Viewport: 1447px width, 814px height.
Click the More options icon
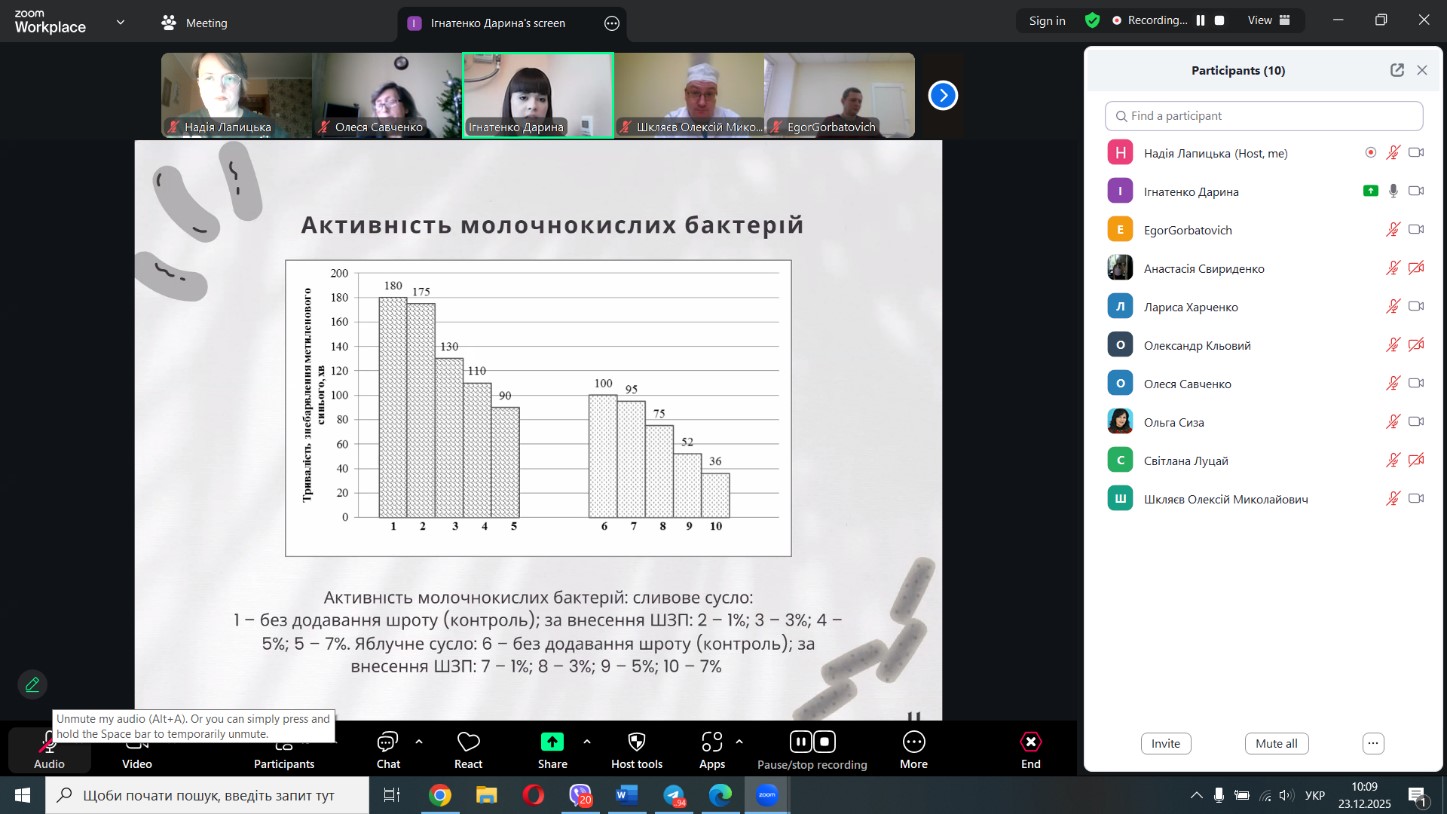coord(913,742)
